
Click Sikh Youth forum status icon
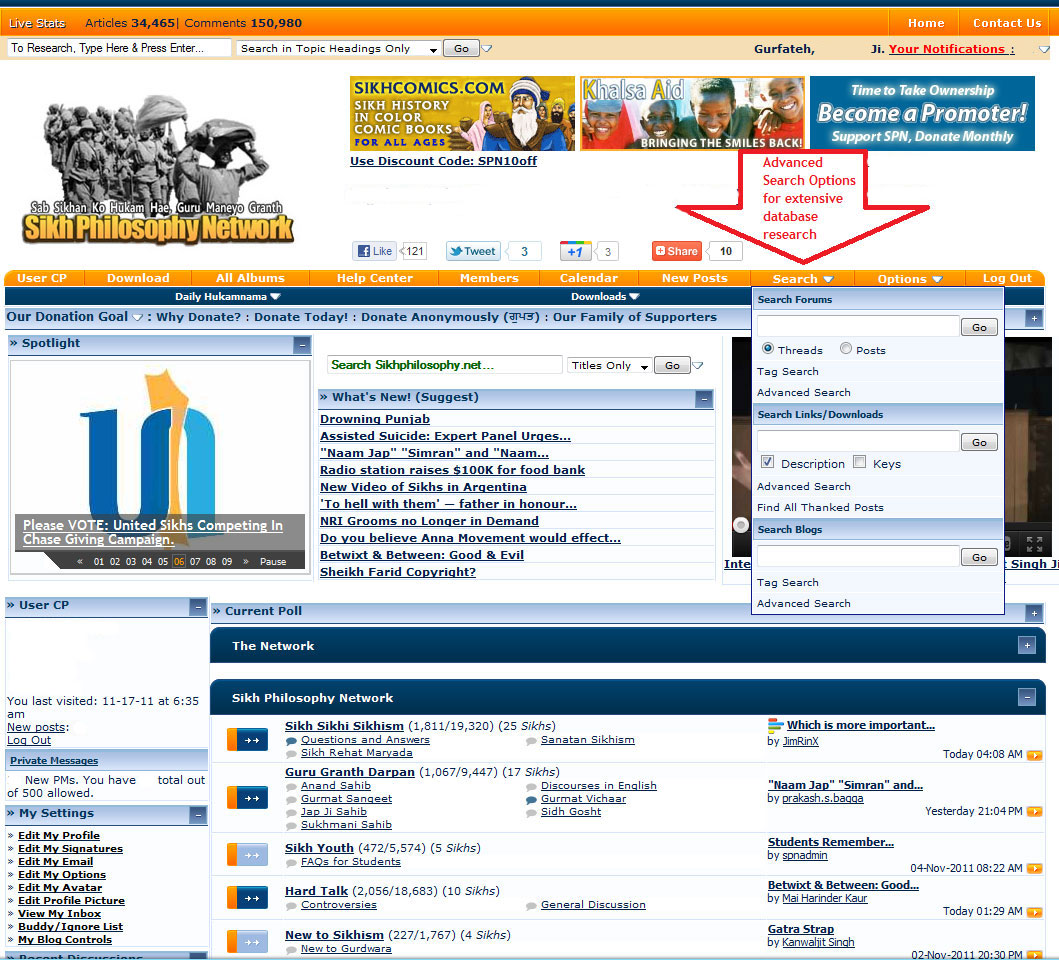coord(247,855)
